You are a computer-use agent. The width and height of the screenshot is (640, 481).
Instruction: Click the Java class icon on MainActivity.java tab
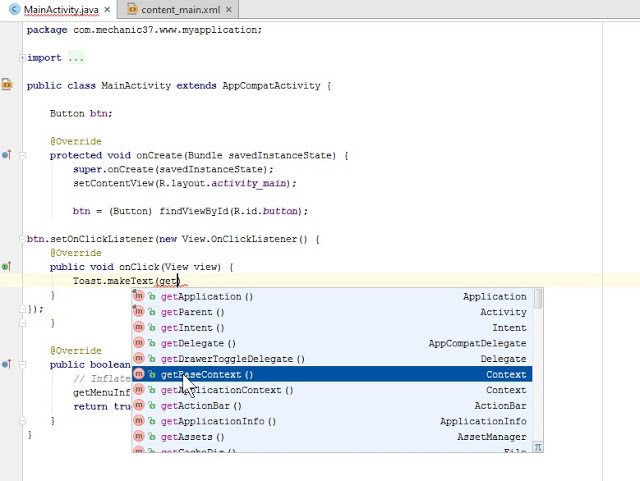coord(14,9)
